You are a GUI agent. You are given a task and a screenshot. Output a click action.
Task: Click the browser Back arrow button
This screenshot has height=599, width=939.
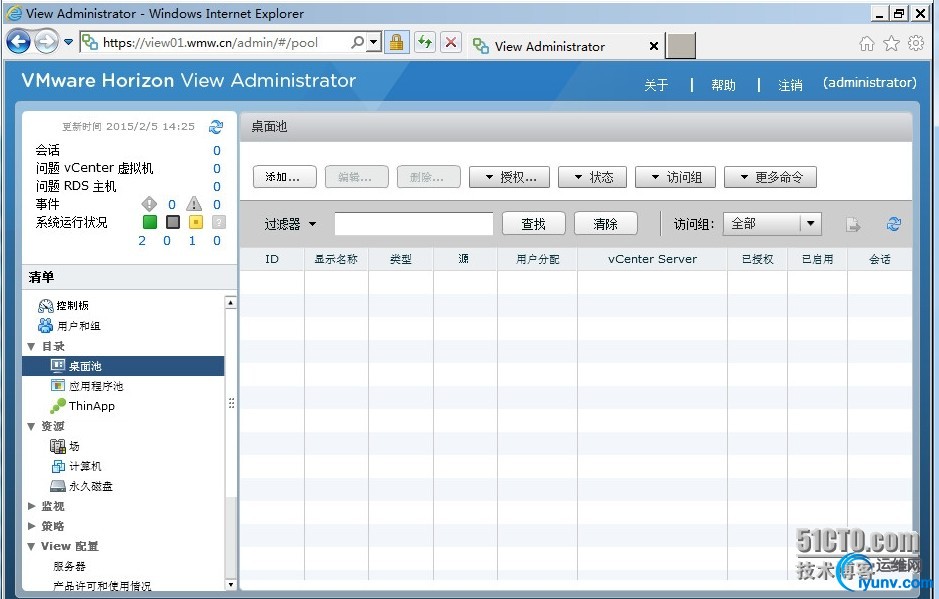tap(18, 42)
